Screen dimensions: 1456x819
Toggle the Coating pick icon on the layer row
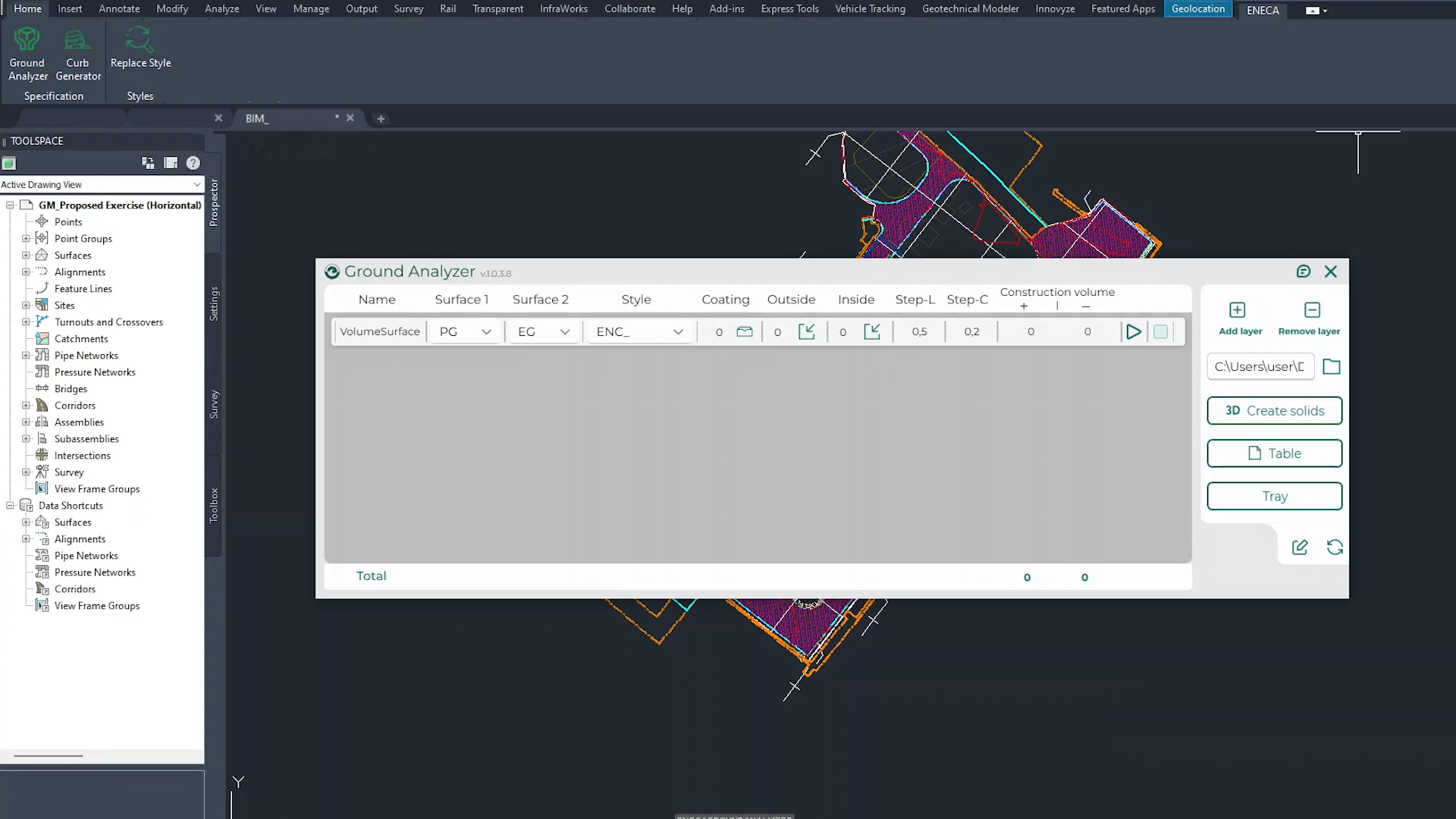[745, 331]
